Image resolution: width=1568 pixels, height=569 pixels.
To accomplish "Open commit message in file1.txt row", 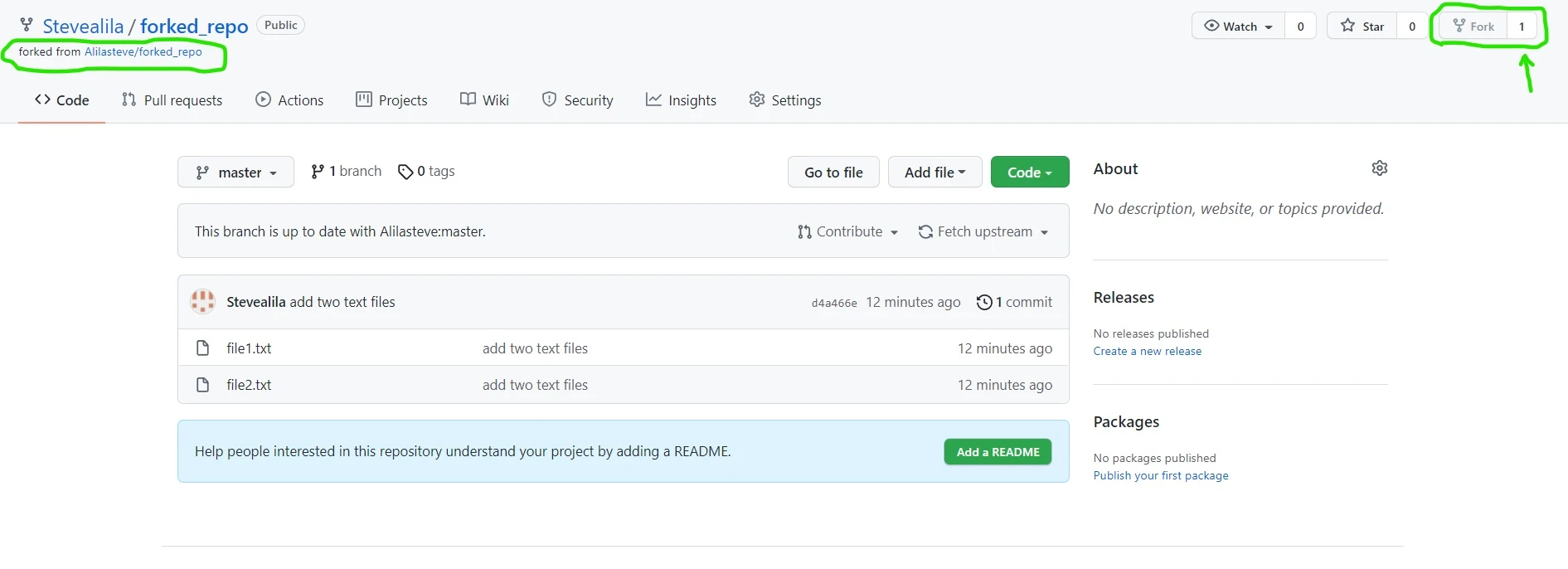I will pyautogui.click(x=535, y=348).
